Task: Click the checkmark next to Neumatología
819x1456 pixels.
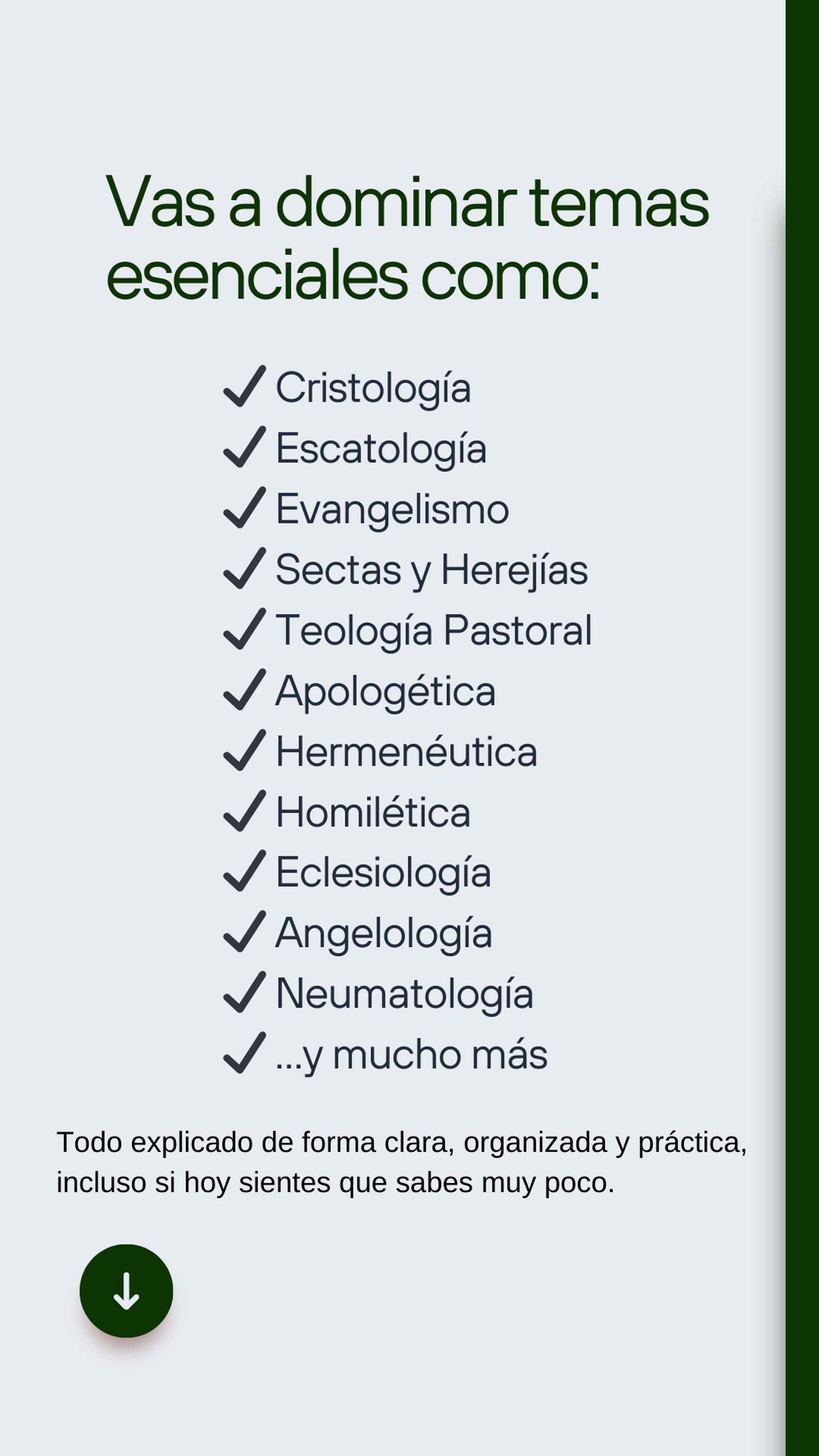Action: (x=244, y=993)
